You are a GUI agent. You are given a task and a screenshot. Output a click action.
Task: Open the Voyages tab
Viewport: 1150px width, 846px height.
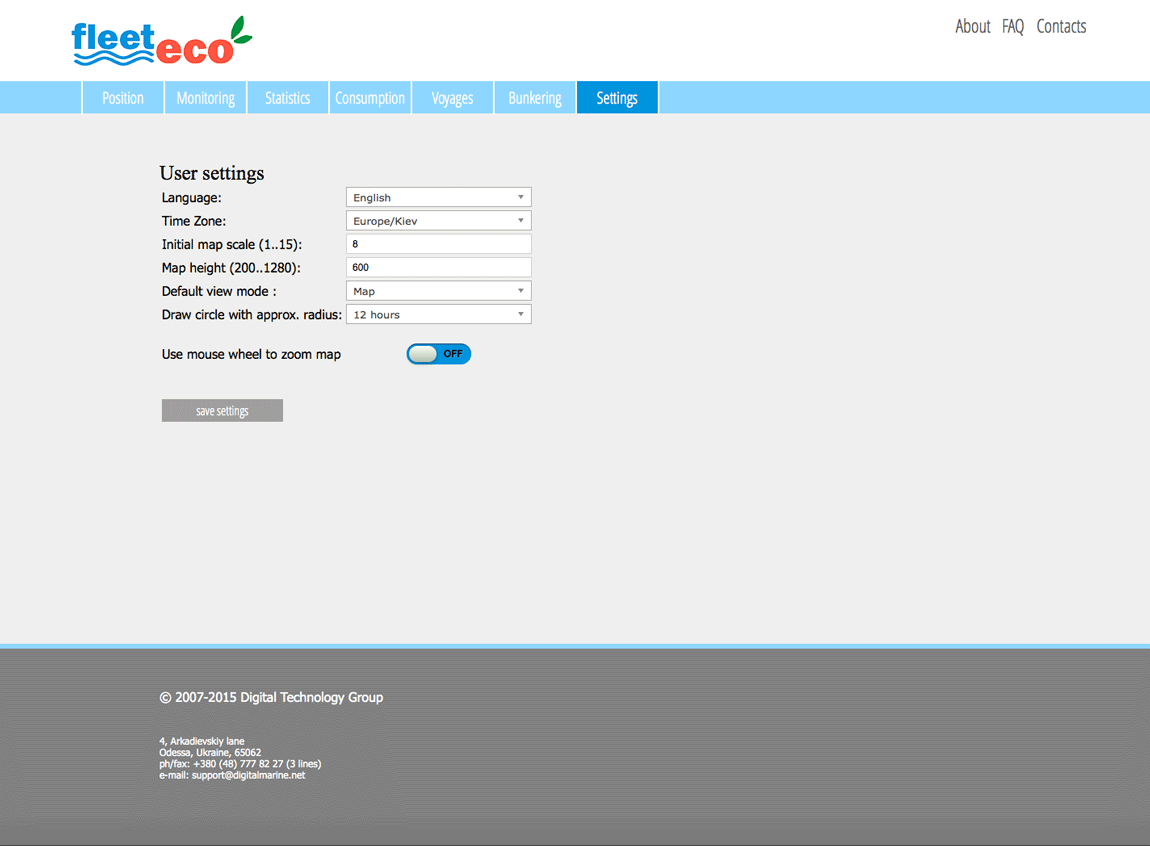click(452, 98)
